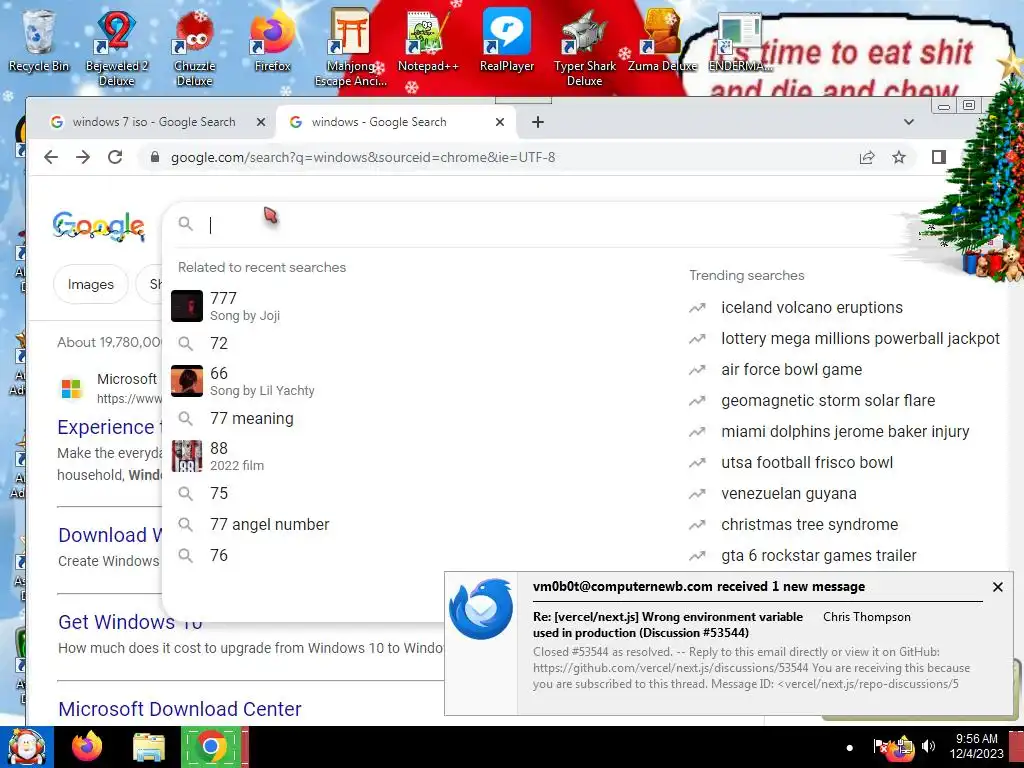Select suggestion 777 Song by Joji
This screenshot has height=768, width=1024.
point(418,306)
